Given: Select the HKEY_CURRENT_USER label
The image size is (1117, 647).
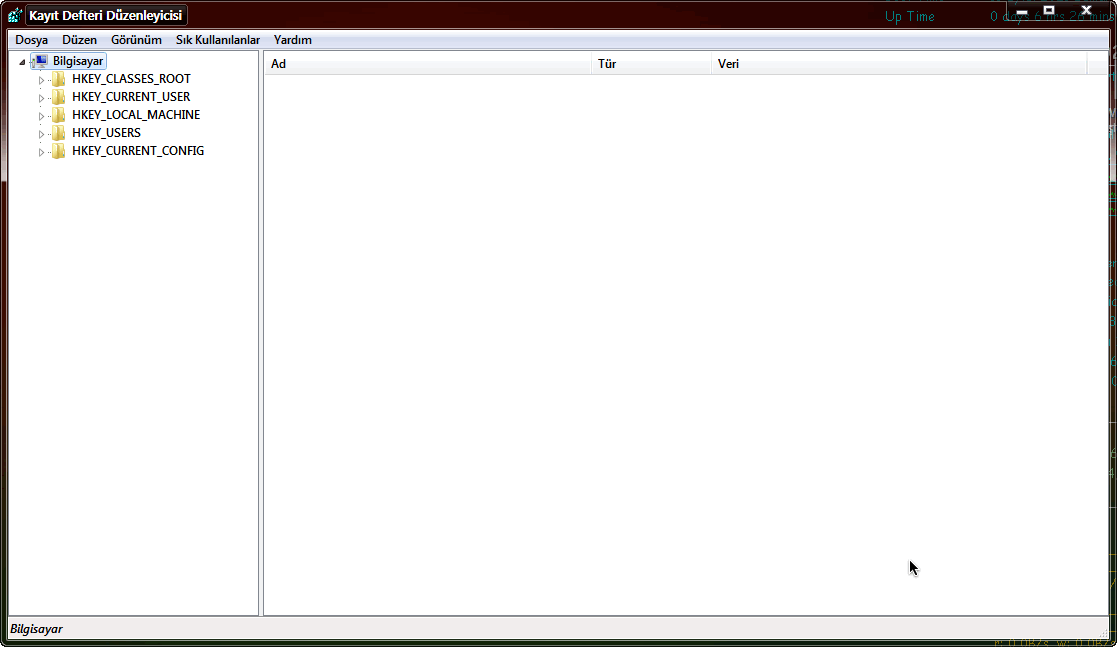Looking at the screenshot, I should click(131, 97).
